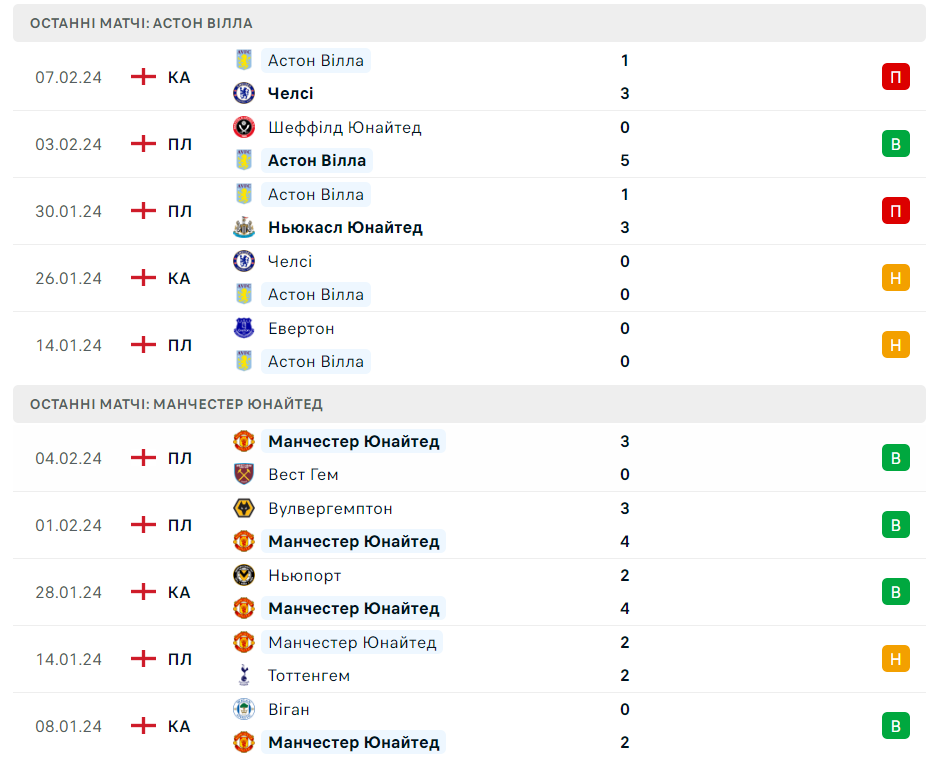Click green win badge for Sheffield match
Image resolution: width=940 pixels, height=758 pixels.
tap(895, 144)
